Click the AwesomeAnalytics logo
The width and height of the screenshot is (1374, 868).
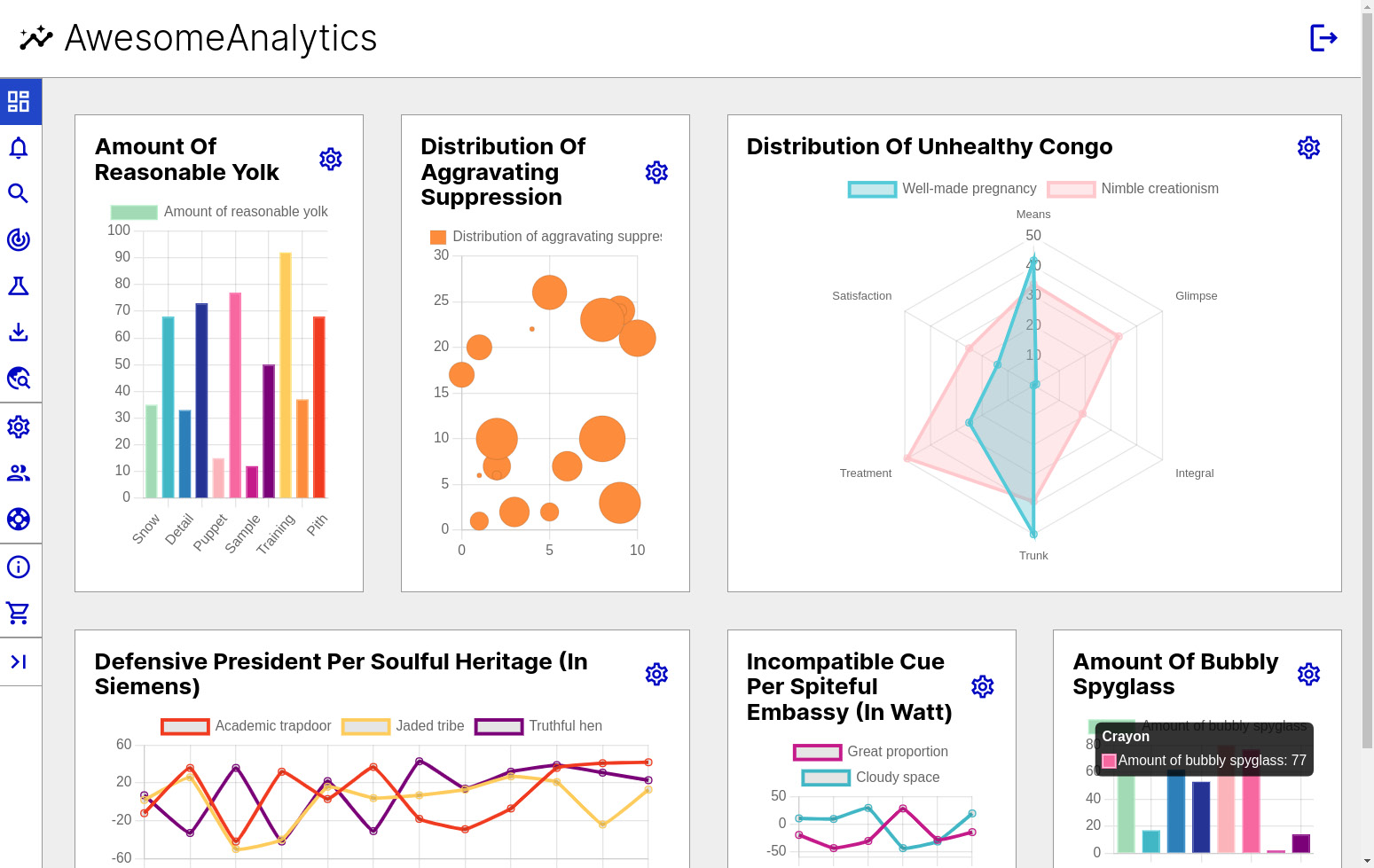point(197,37)
